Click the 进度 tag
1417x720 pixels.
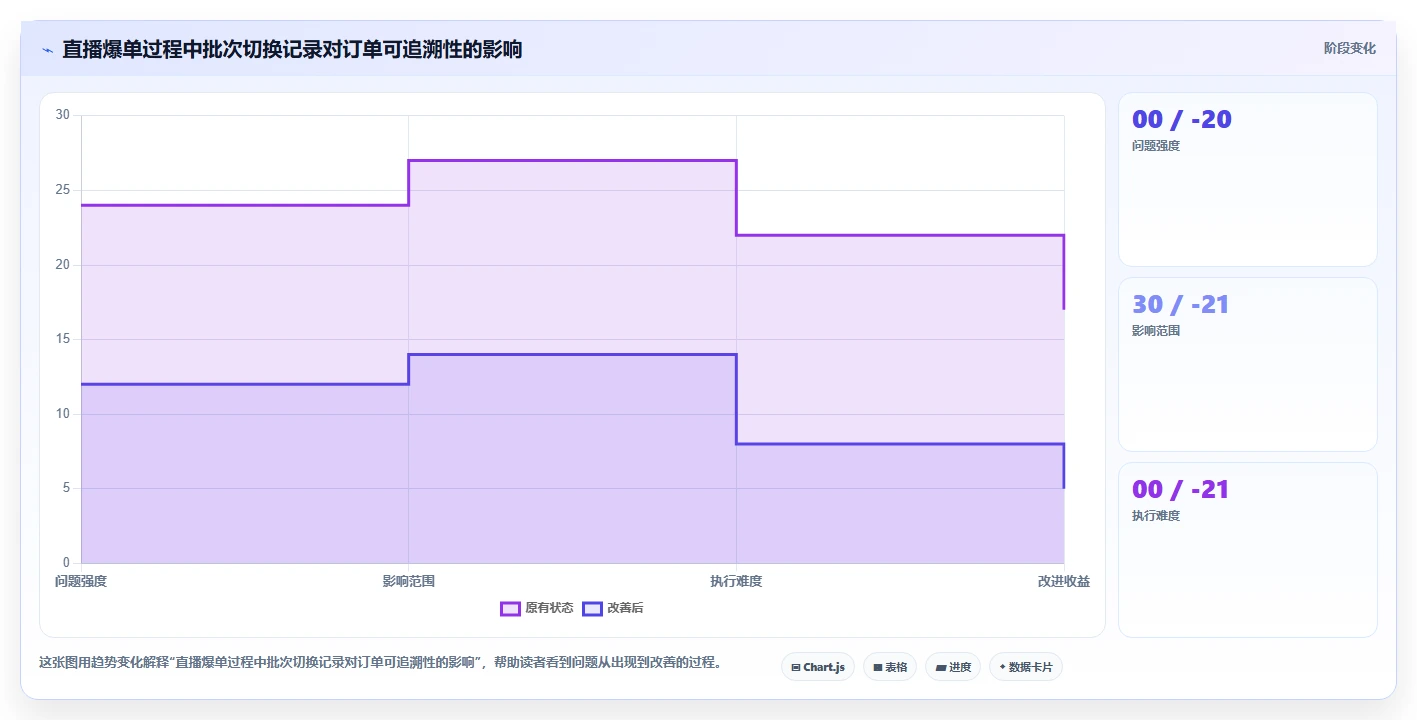953,667
